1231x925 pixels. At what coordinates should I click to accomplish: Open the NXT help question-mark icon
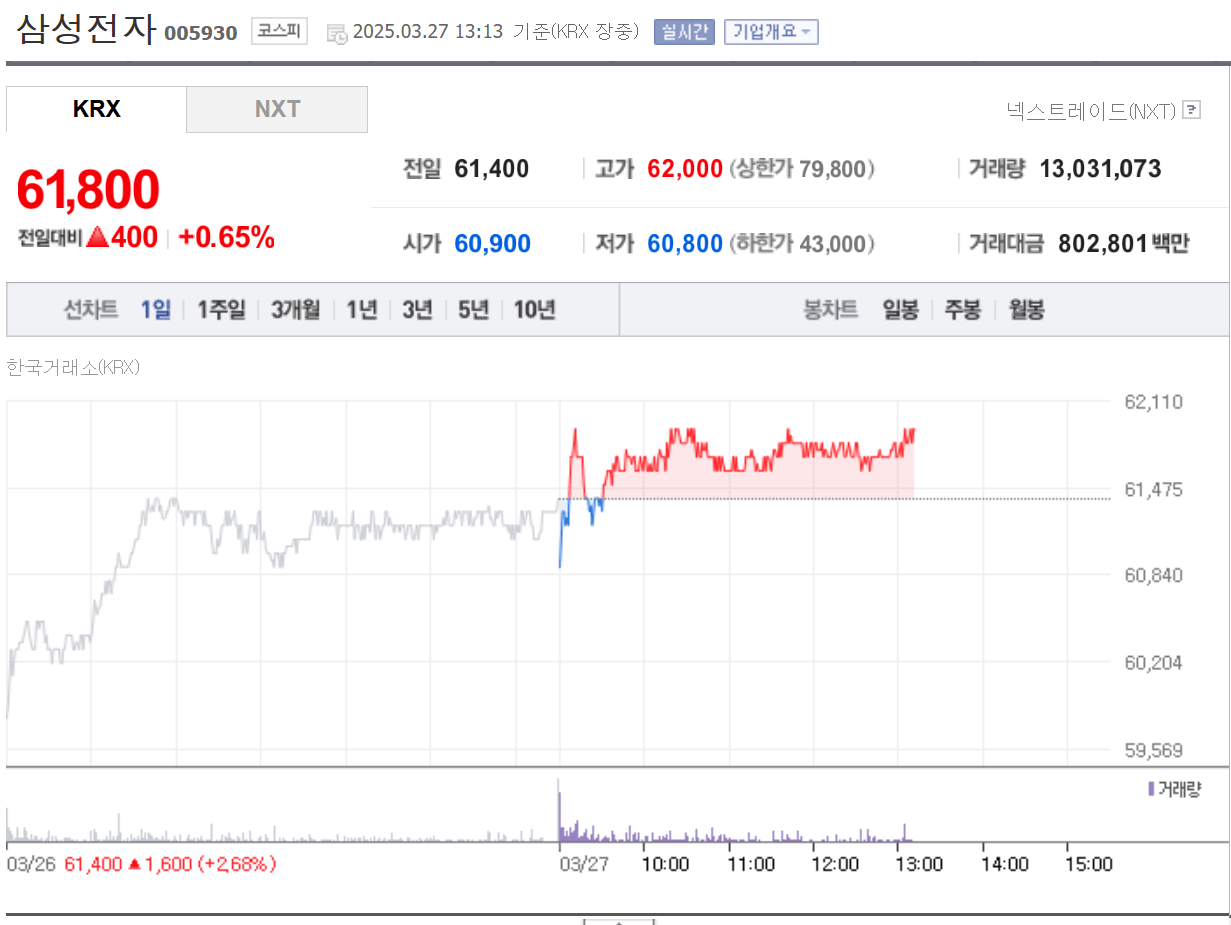[1191, 110]
